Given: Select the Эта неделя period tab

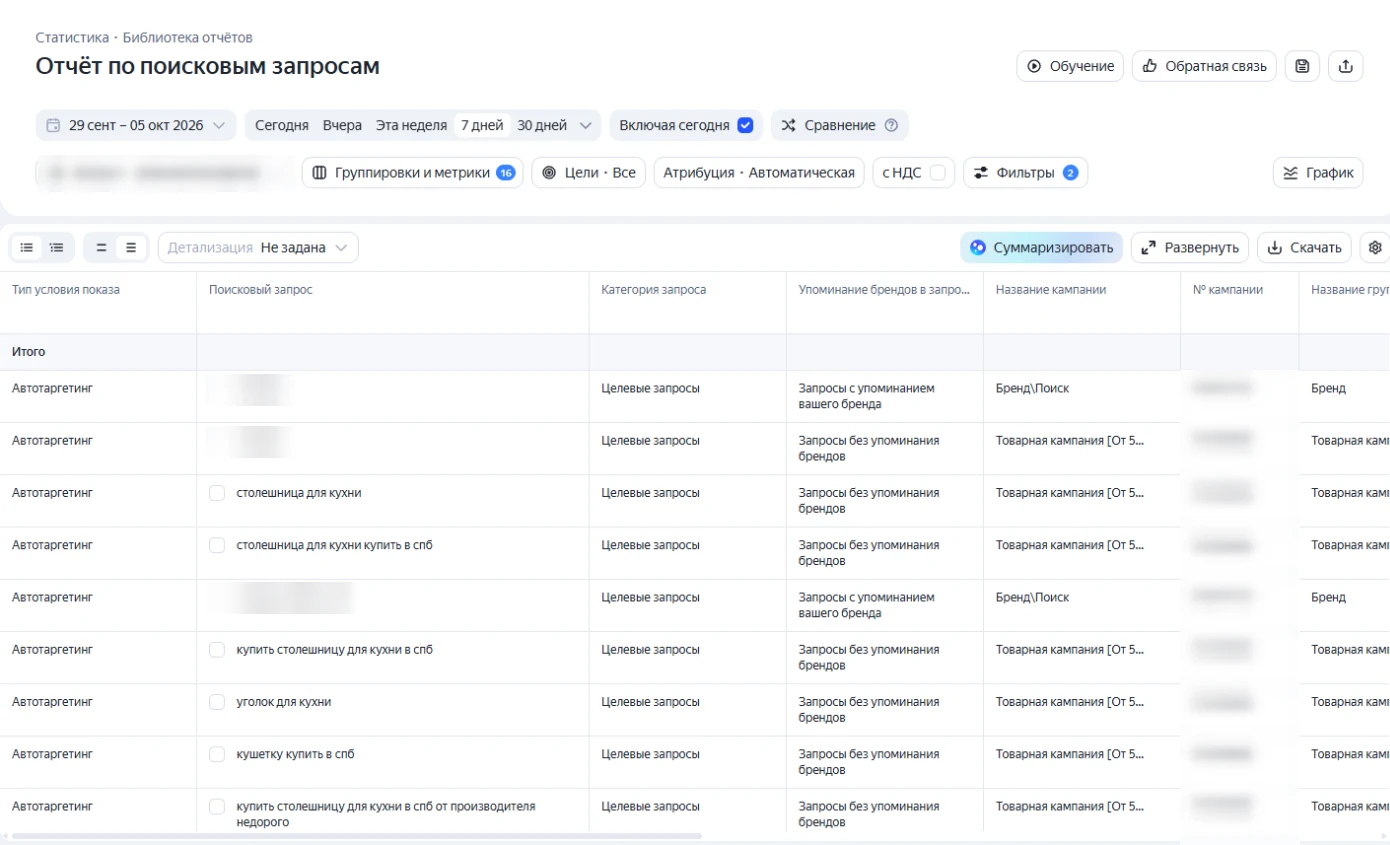Looking at the screenshot, I should (411, 126).
